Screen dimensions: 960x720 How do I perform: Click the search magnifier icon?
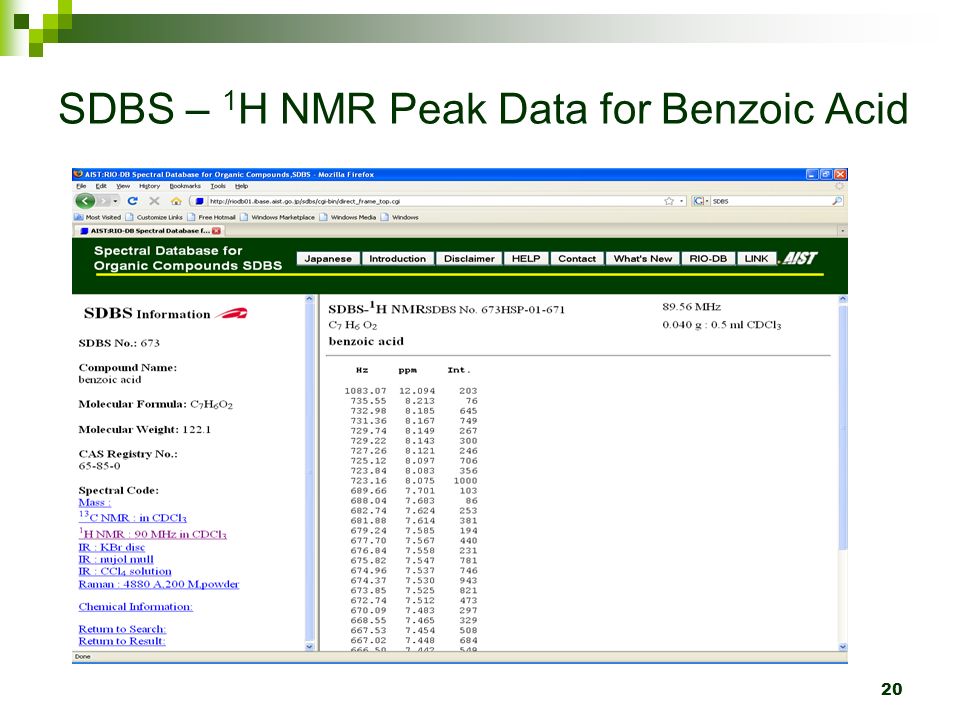click(837, 201)
